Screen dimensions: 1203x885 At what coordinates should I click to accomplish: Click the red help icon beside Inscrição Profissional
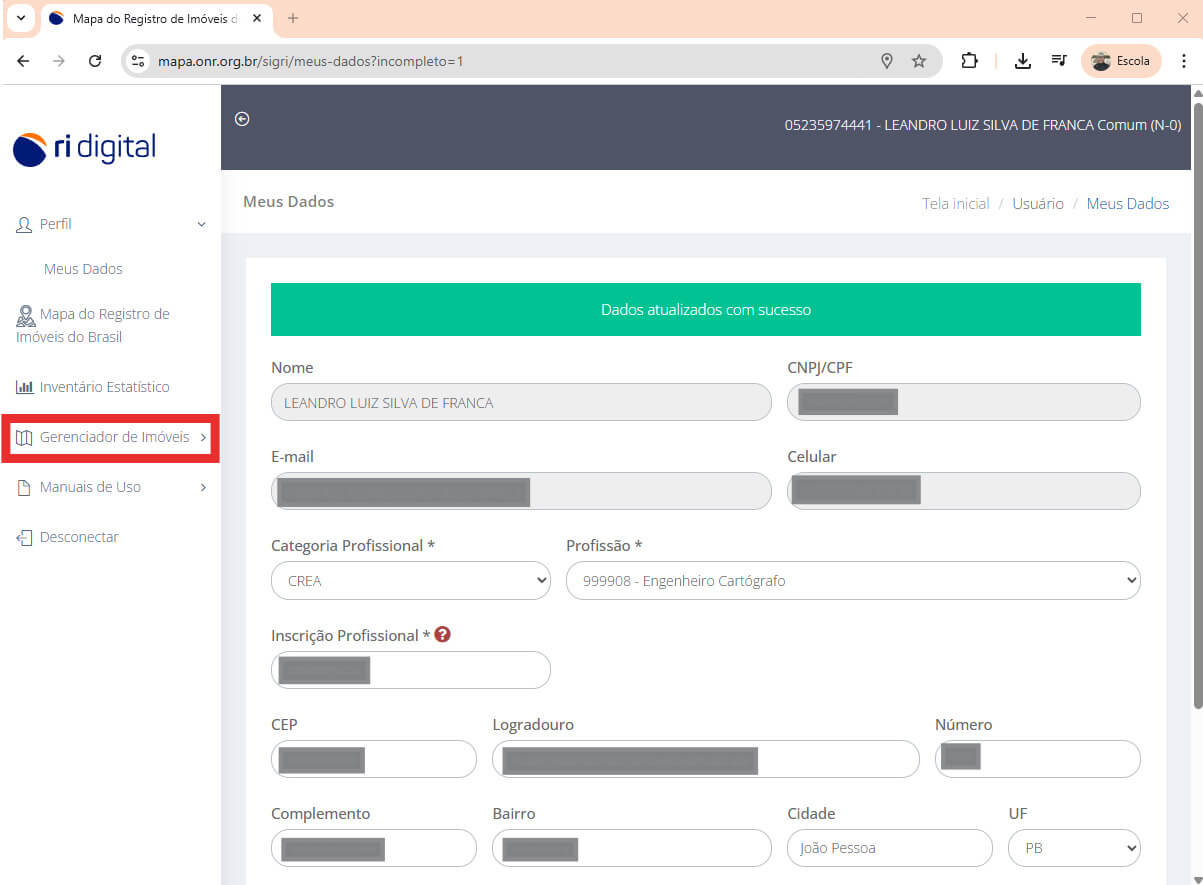(442, 635)
